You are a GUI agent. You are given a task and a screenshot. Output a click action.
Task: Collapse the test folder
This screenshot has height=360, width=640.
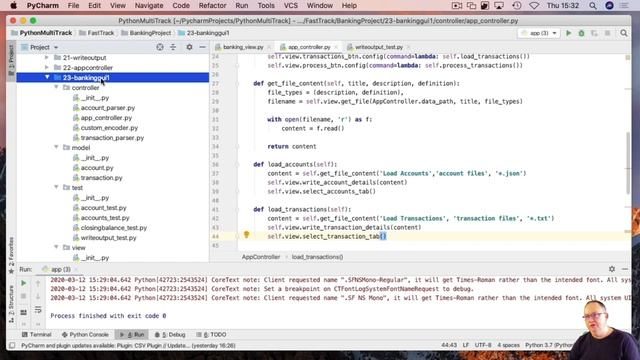click(x=56, y=187)
